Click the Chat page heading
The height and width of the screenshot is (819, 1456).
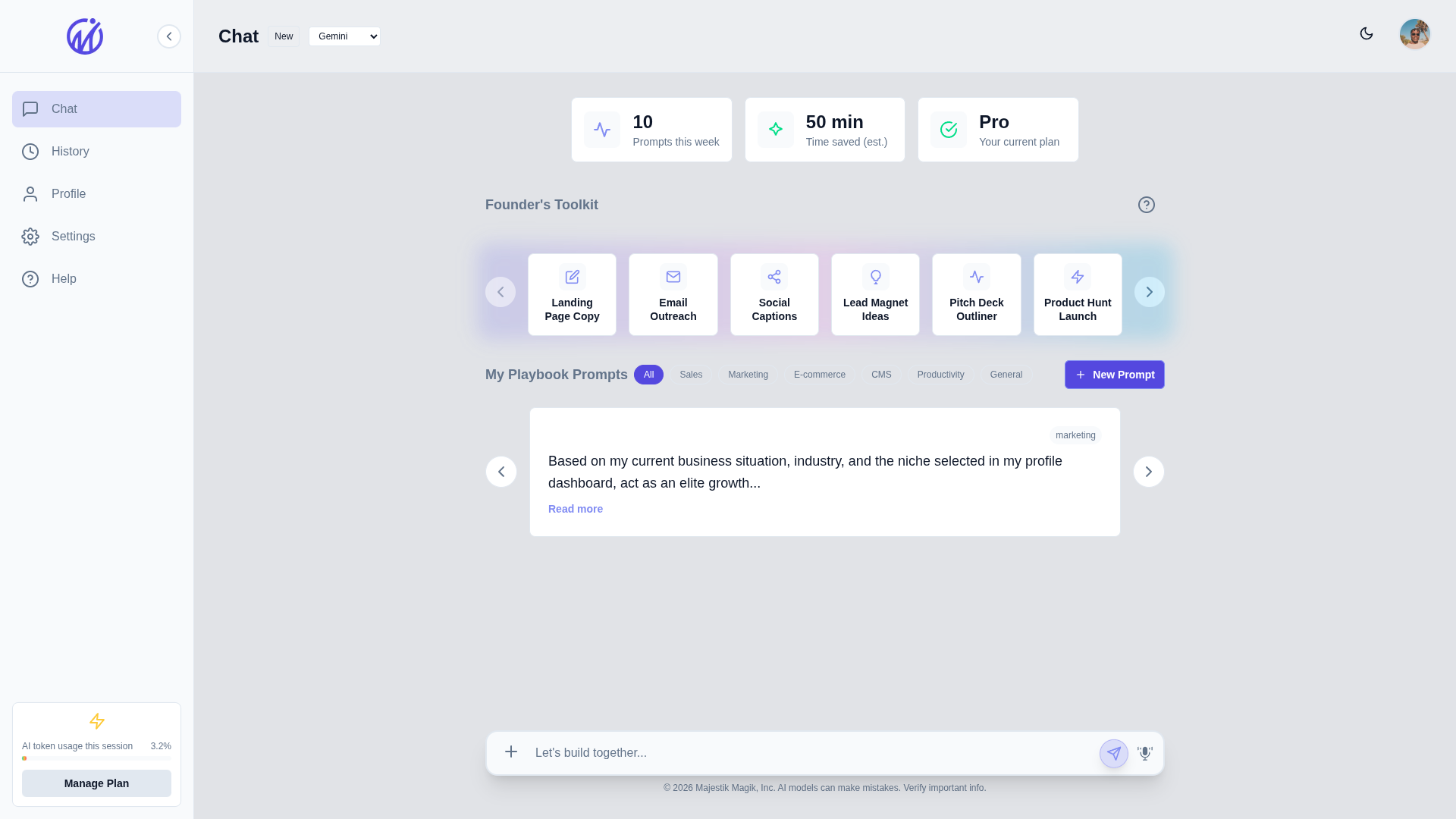click(x=238, y=36)
